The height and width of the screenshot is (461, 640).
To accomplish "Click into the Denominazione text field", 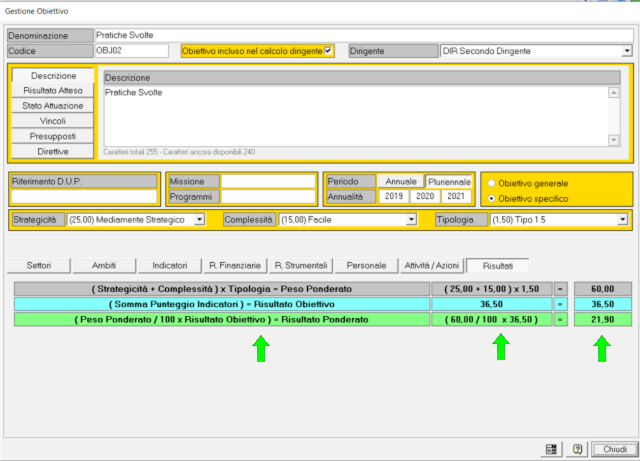I will (360, 35).
